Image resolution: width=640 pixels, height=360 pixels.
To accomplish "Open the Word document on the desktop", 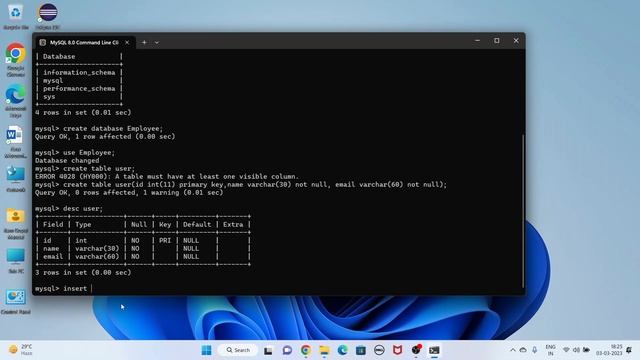I will click(16, 141).
